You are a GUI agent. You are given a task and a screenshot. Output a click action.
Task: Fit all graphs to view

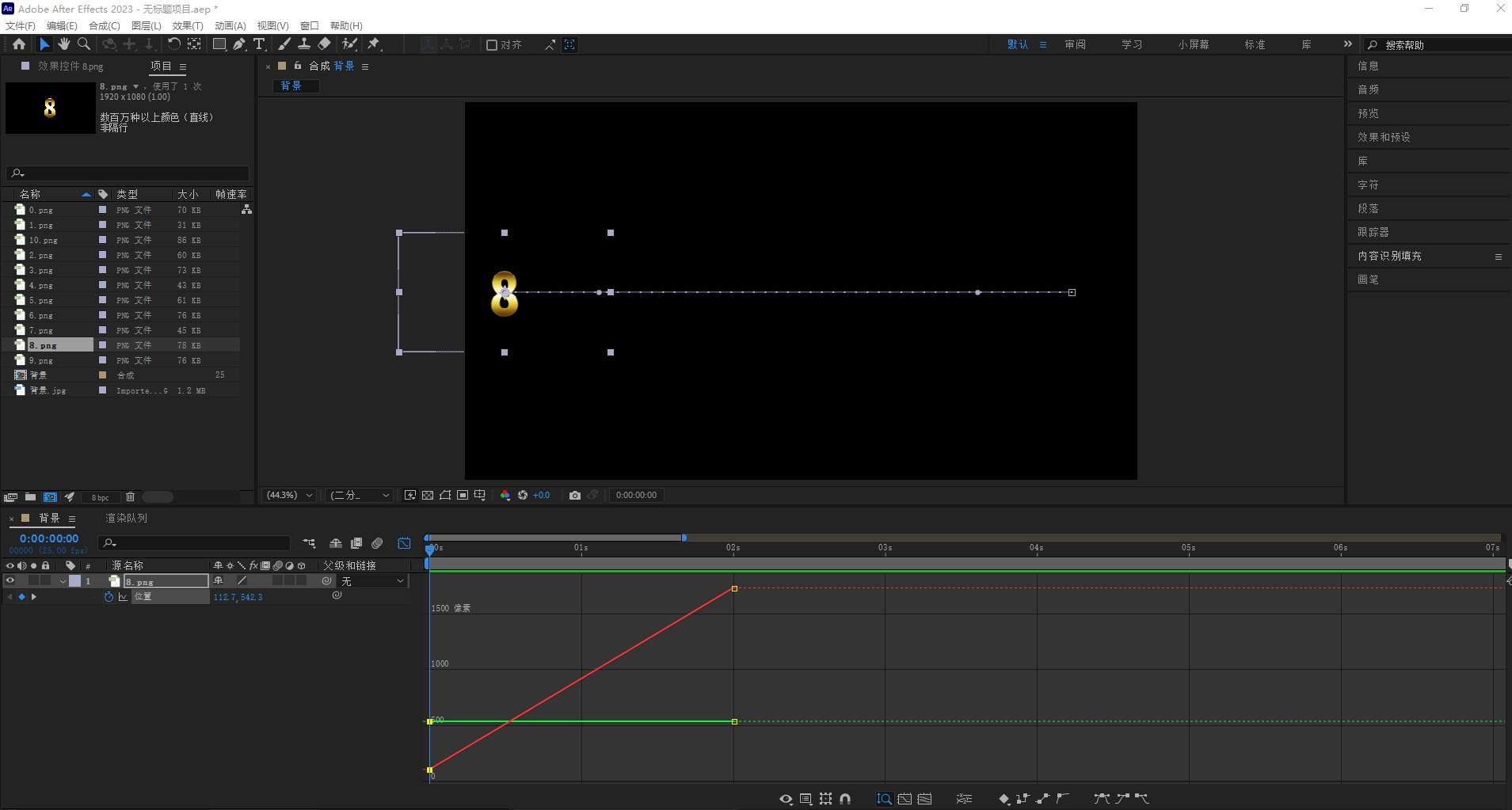[924, 799]
